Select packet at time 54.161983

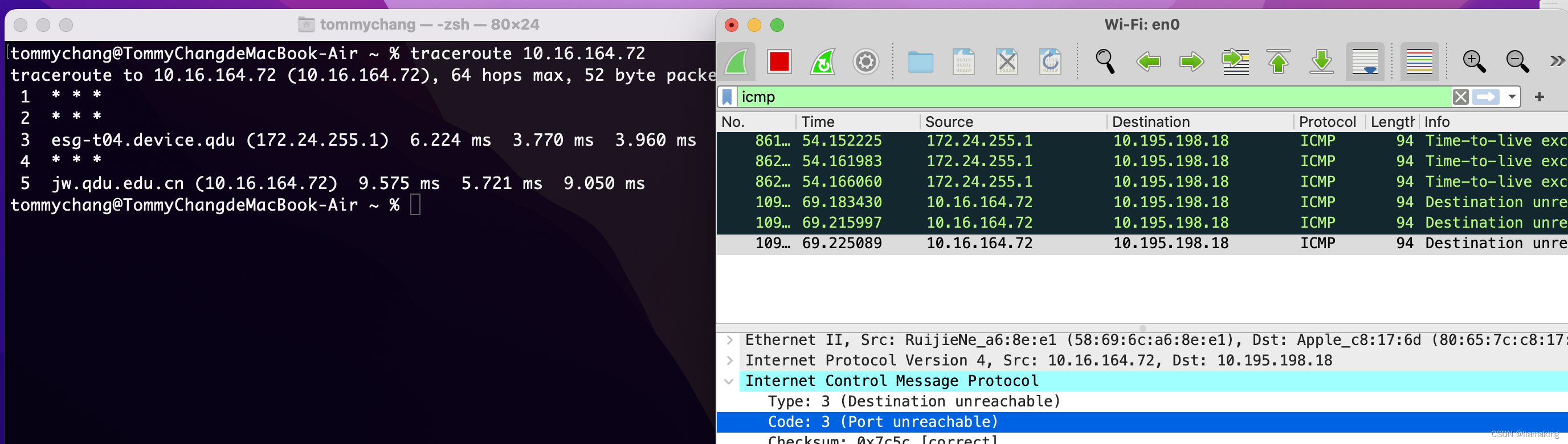click(1142, 162)
